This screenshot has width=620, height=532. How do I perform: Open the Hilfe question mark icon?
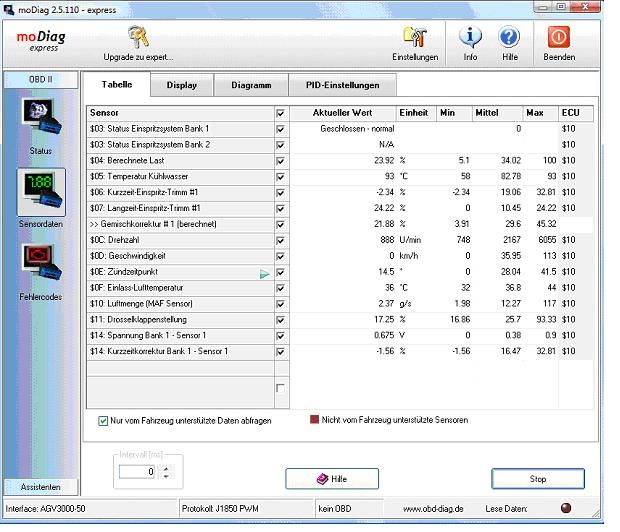click(x=509, y=37)
